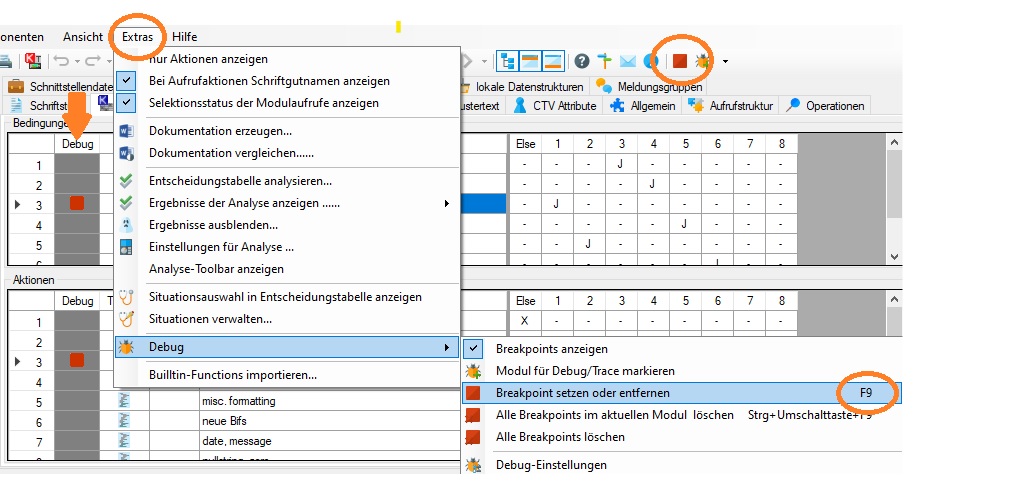1013x493 pixels.
Task: Click the red breakpoint icon in the toolbar
Action: 680,61
